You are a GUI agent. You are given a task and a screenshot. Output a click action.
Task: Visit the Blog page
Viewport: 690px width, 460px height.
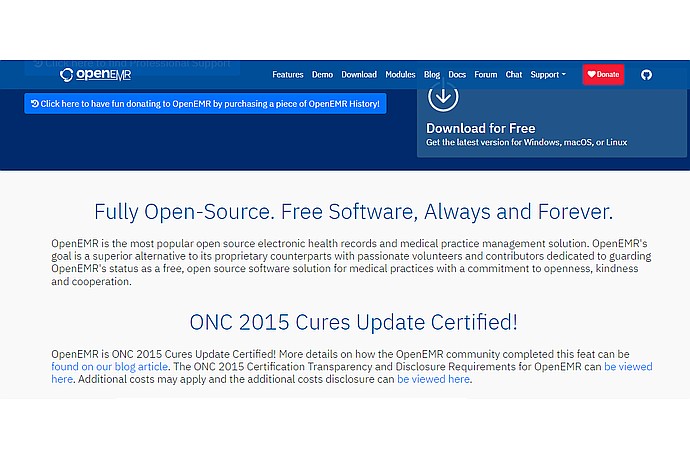(432, 75)
